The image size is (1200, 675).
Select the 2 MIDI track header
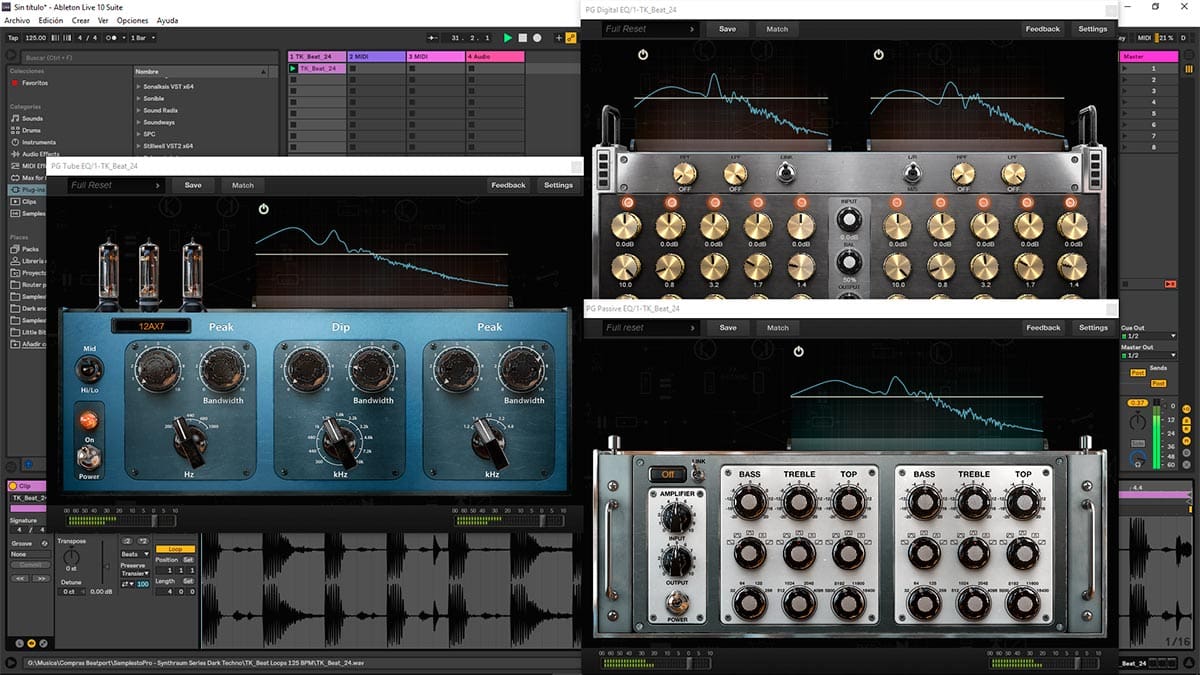click(375, 57)
